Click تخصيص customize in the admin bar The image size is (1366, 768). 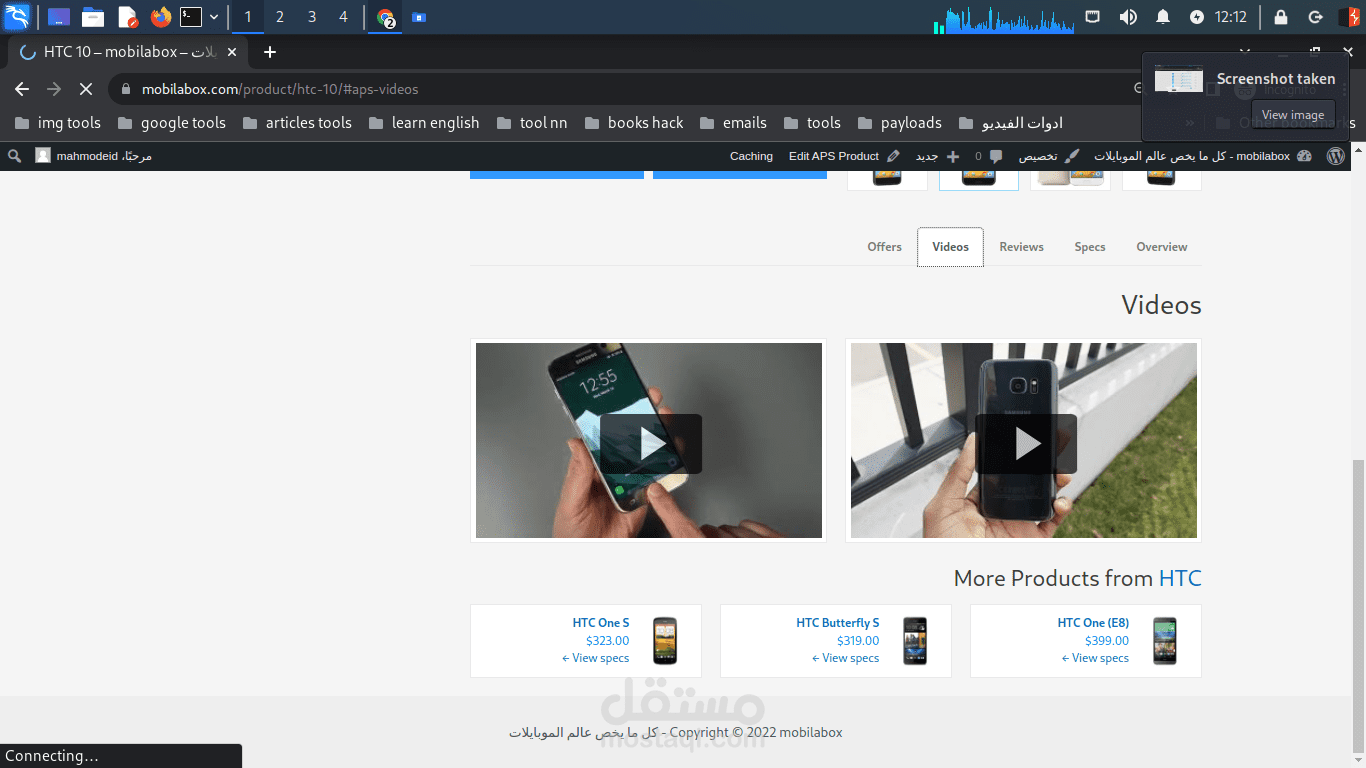[x=1049, y=156]
